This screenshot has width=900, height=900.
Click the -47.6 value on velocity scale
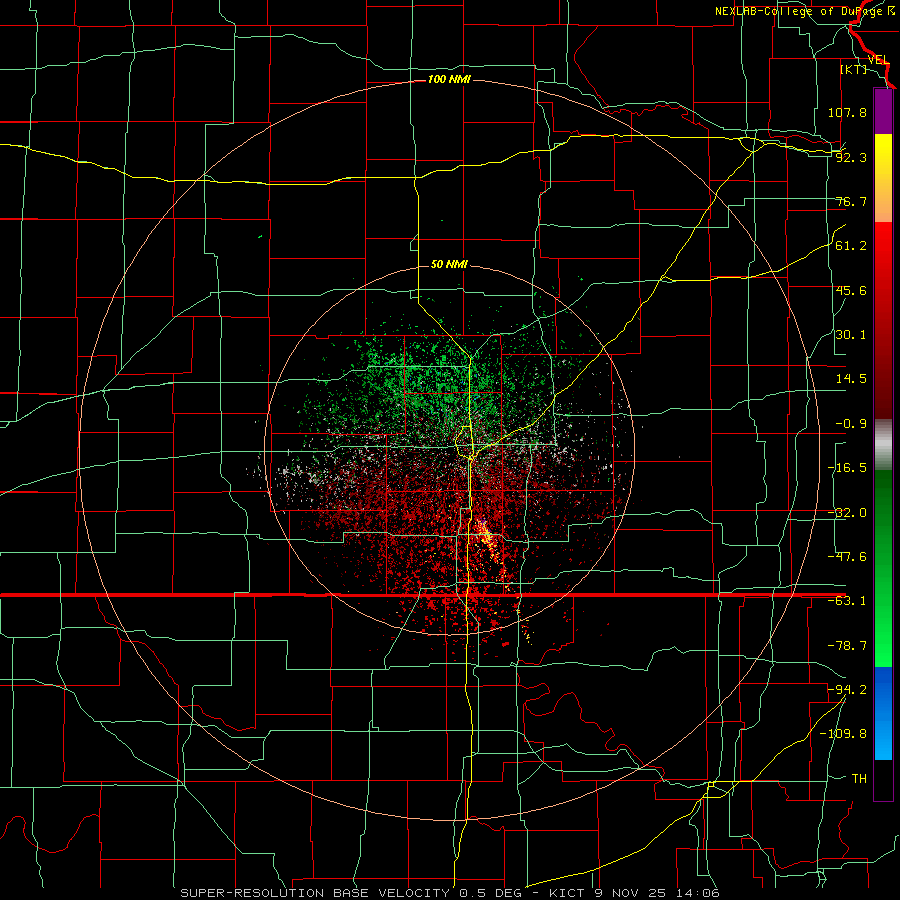(x=847, y=557)
